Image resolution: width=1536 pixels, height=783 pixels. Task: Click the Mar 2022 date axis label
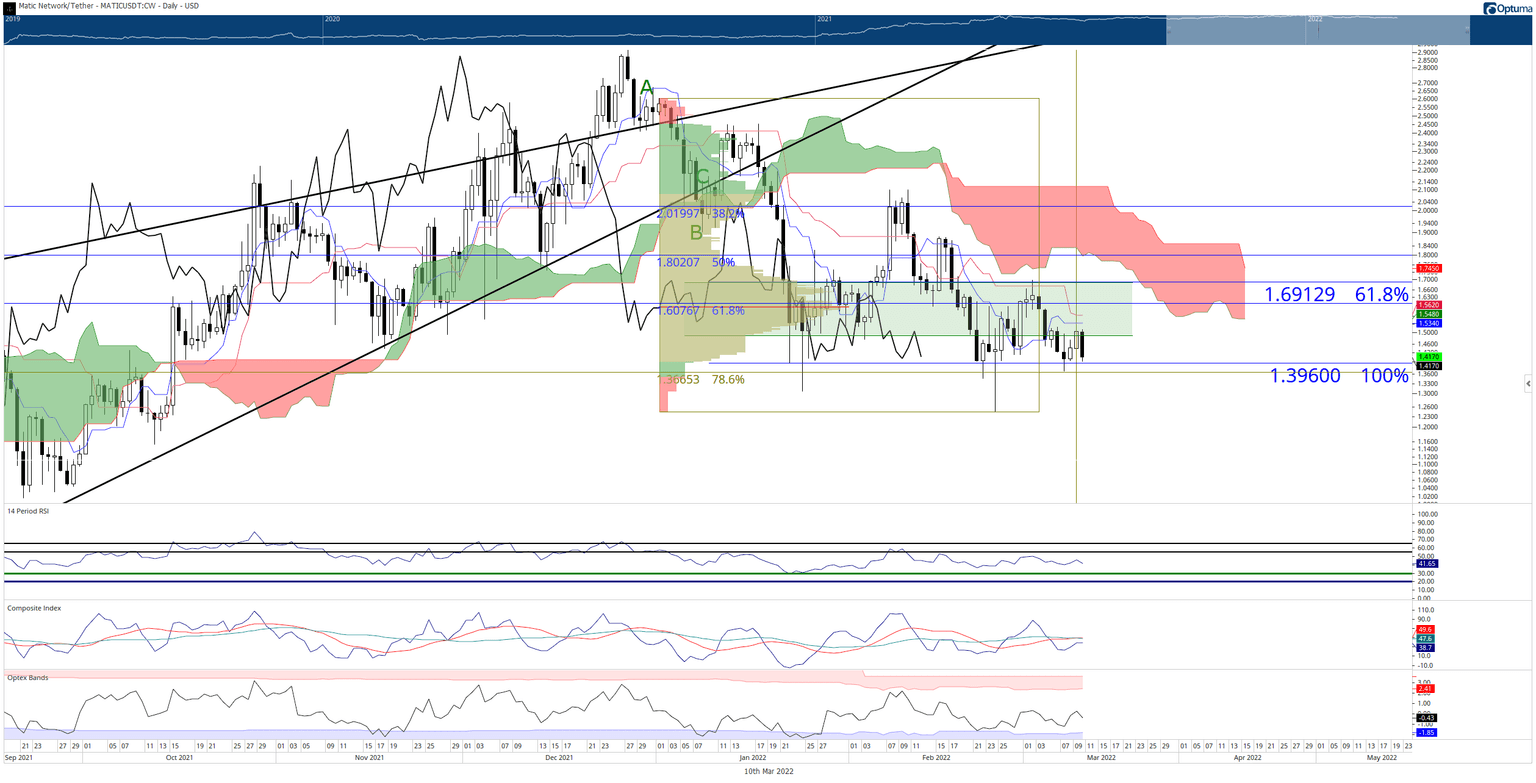(x=1100, y=759)
